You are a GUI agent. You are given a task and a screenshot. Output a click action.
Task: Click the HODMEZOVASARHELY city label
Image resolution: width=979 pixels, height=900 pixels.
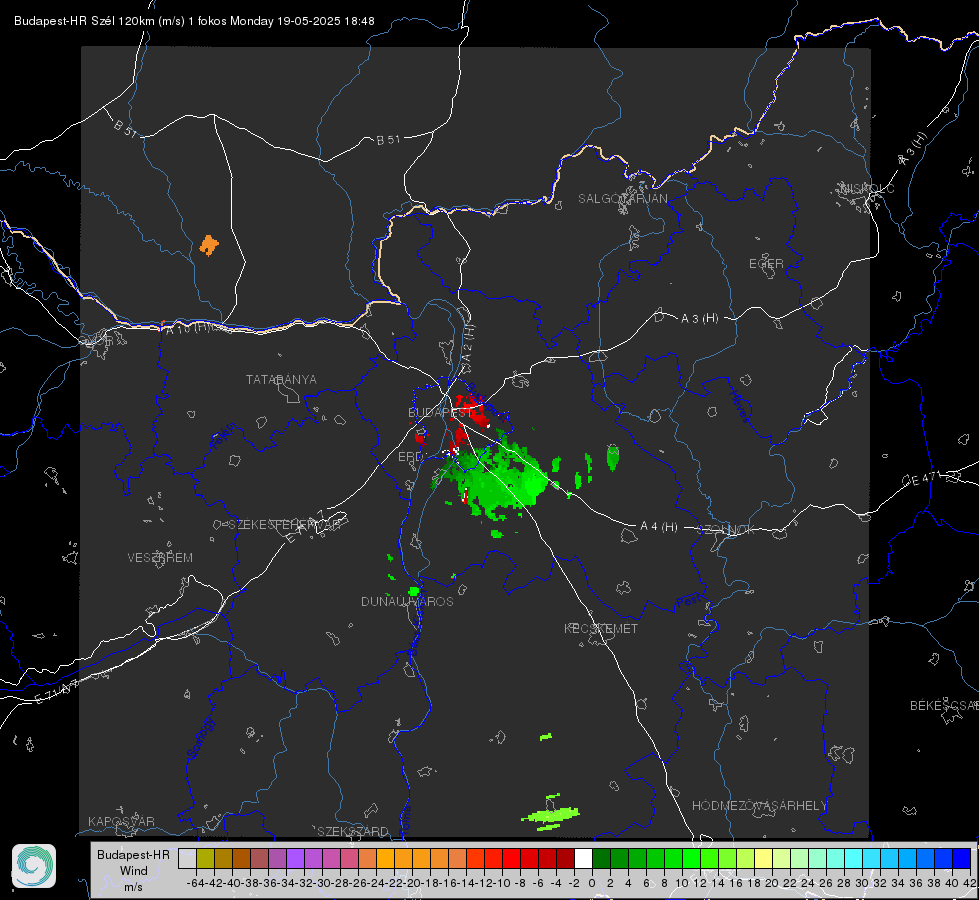(759, 806)
